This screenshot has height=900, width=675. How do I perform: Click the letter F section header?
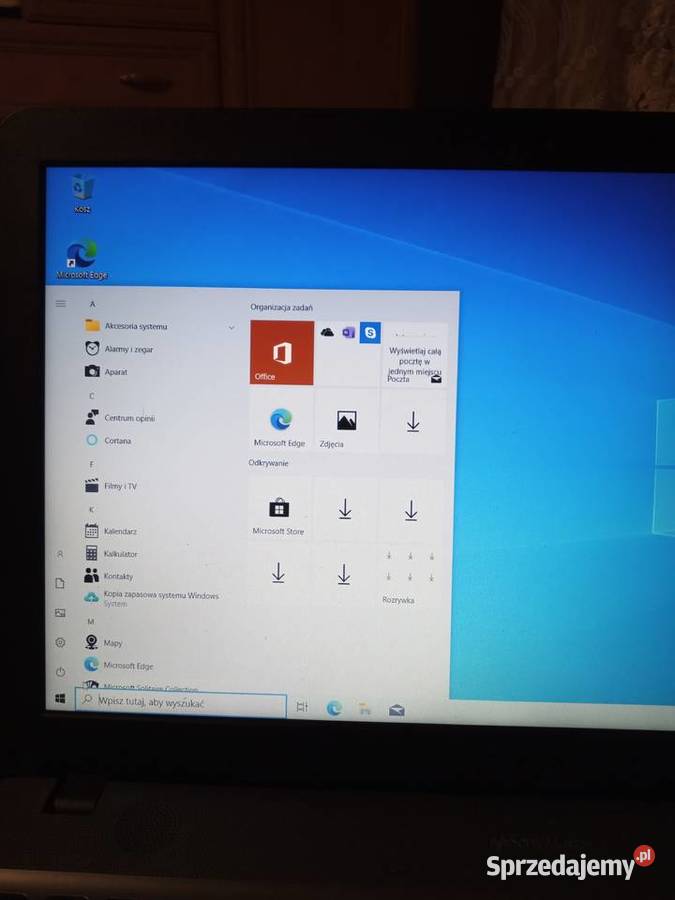pyautogui.click(x=92, y=464)
